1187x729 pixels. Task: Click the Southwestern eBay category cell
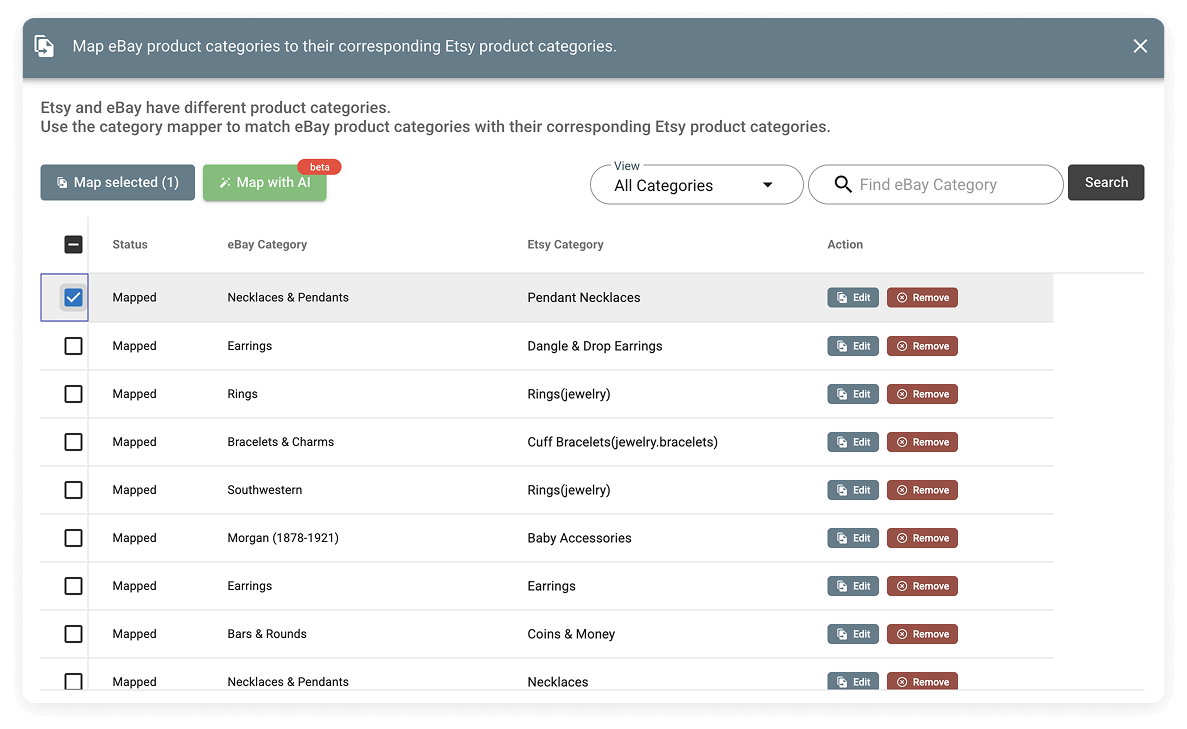[x=265, y=490]
